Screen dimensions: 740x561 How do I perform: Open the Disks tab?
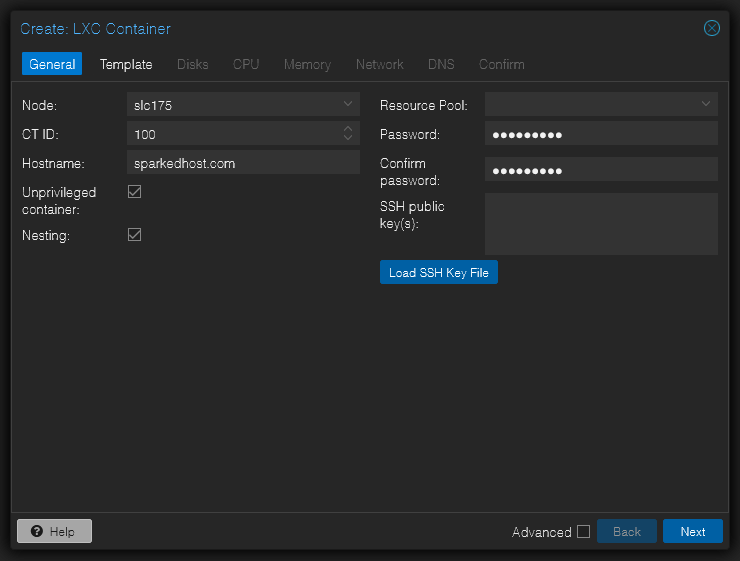coord(193,64)
